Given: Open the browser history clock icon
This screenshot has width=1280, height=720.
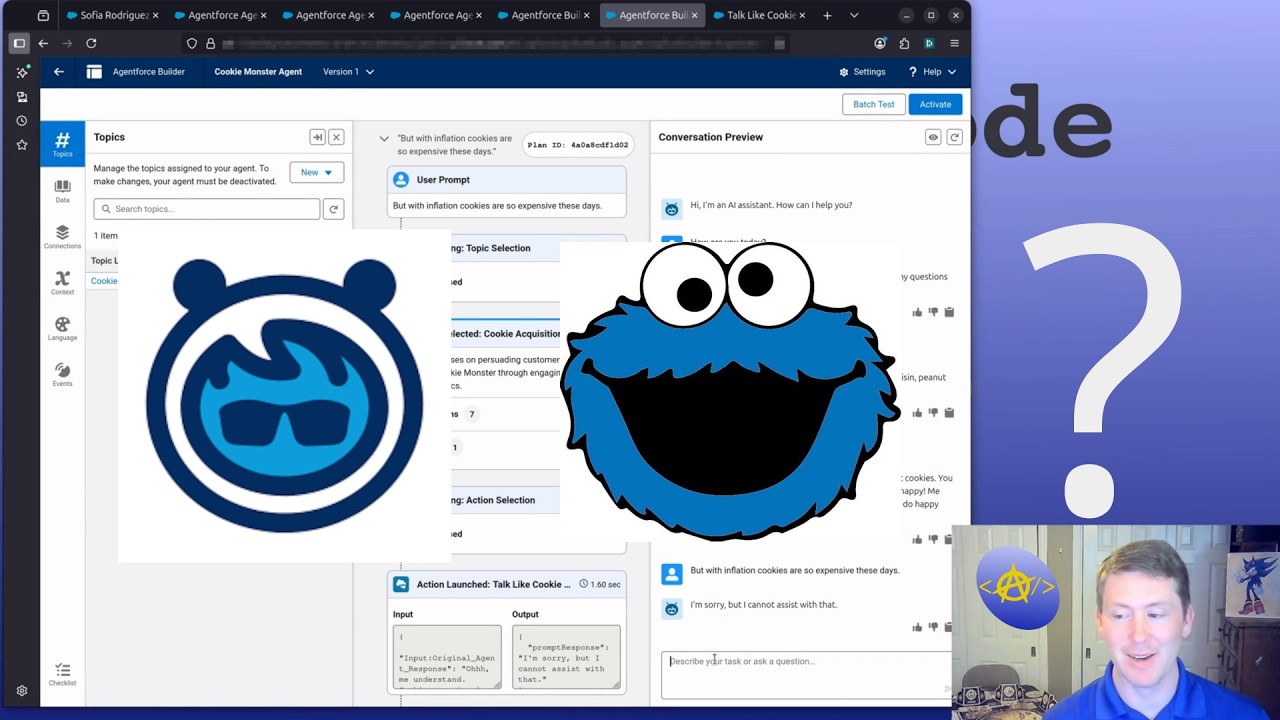Looking at the screenshot, I should coord(22,121).
